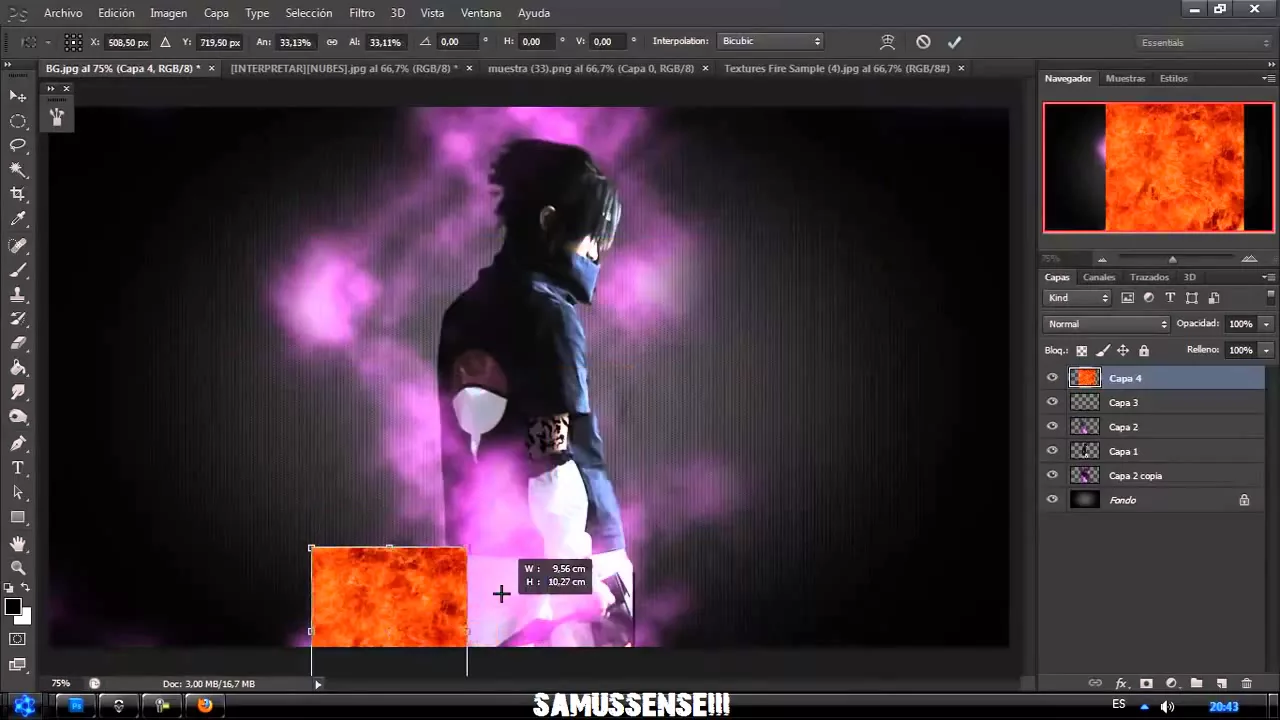
Task: Click the link layers icon
Action: coord(1095,684)
